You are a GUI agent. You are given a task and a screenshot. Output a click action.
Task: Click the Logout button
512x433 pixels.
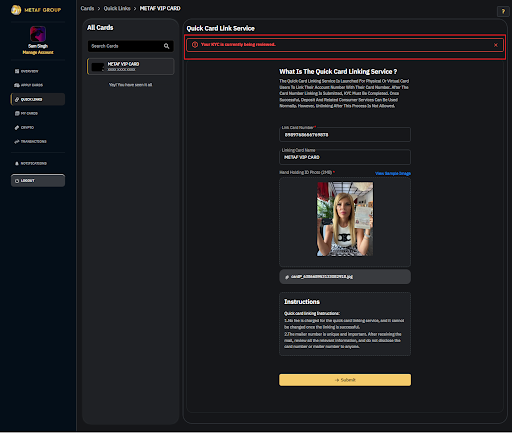38,180
